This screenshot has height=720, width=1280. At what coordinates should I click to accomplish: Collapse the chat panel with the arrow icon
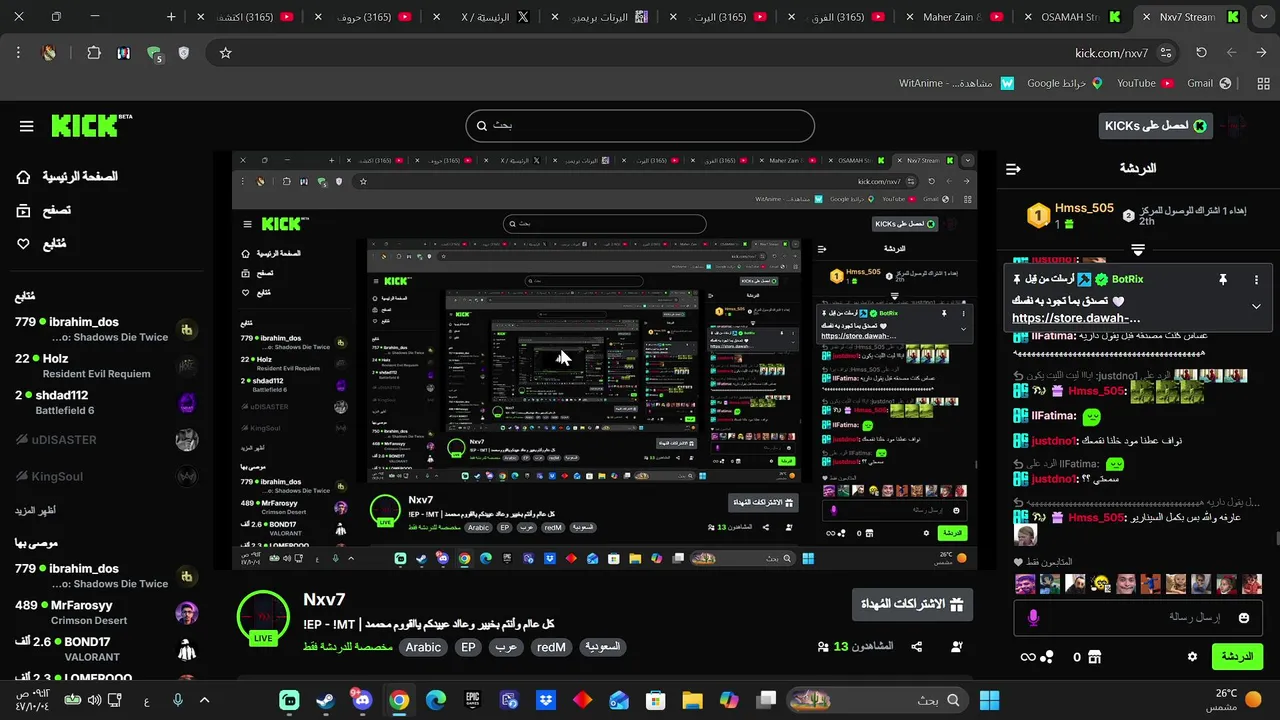pos(1013,169)
